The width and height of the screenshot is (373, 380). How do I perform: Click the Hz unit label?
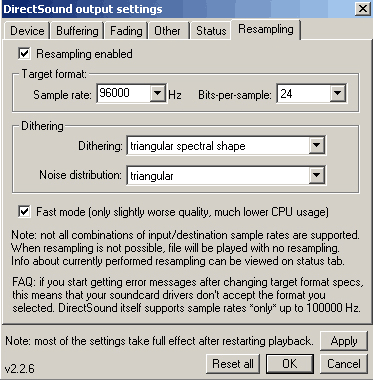pos(175,95)
